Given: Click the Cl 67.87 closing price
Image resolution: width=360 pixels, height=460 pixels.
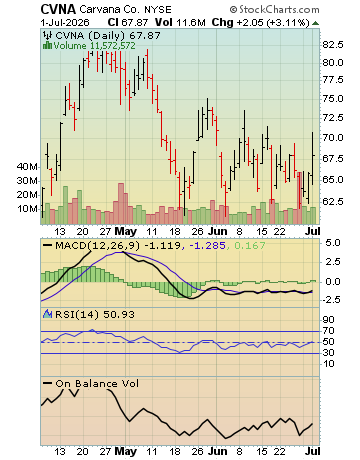Looking at the screenshot, I should click(128, 23).
